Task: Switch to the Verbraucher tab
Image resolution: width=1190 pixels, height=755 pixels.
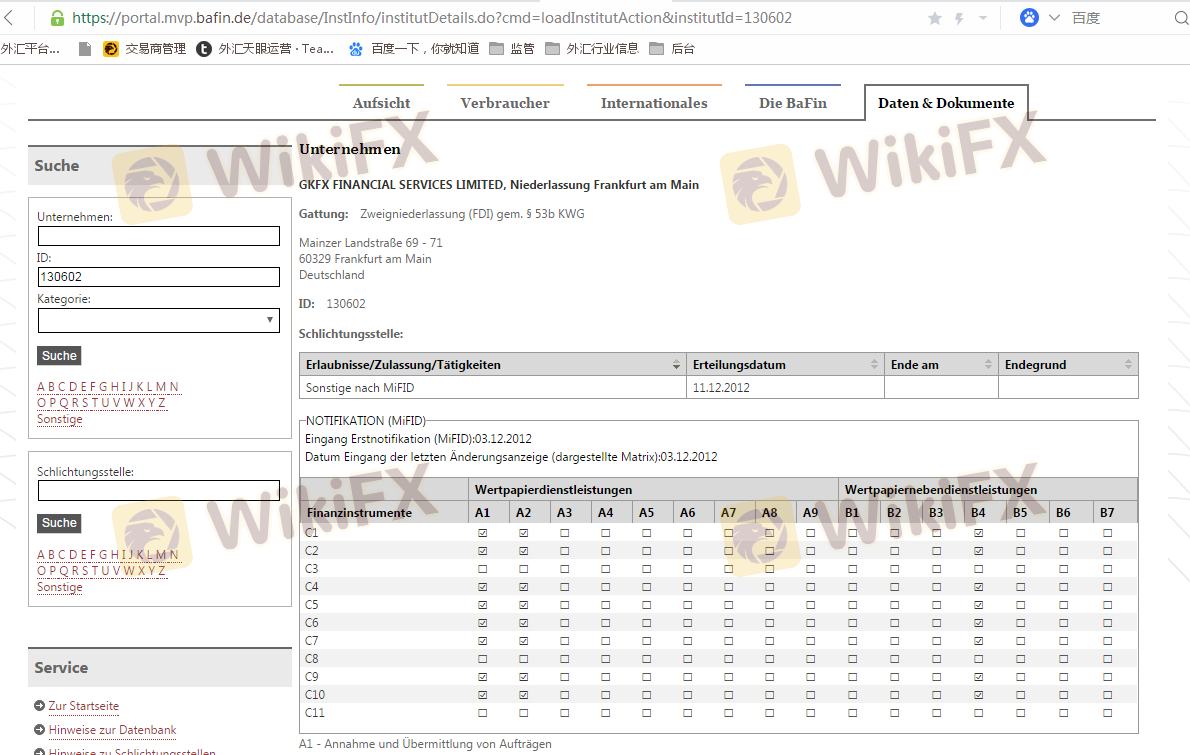Action: tap(505, 103)
